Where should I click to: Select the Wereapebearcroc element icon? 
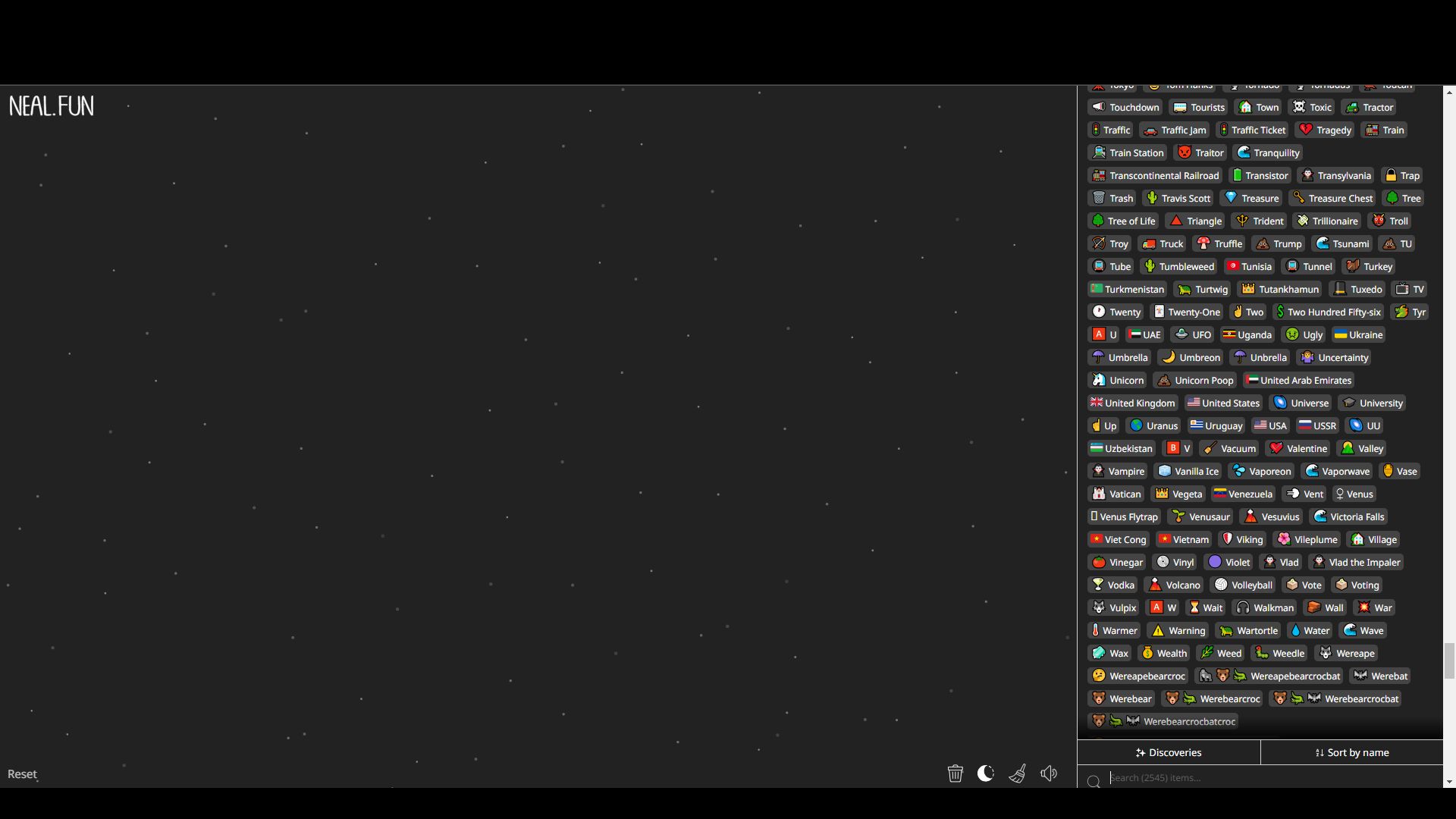1099,675
